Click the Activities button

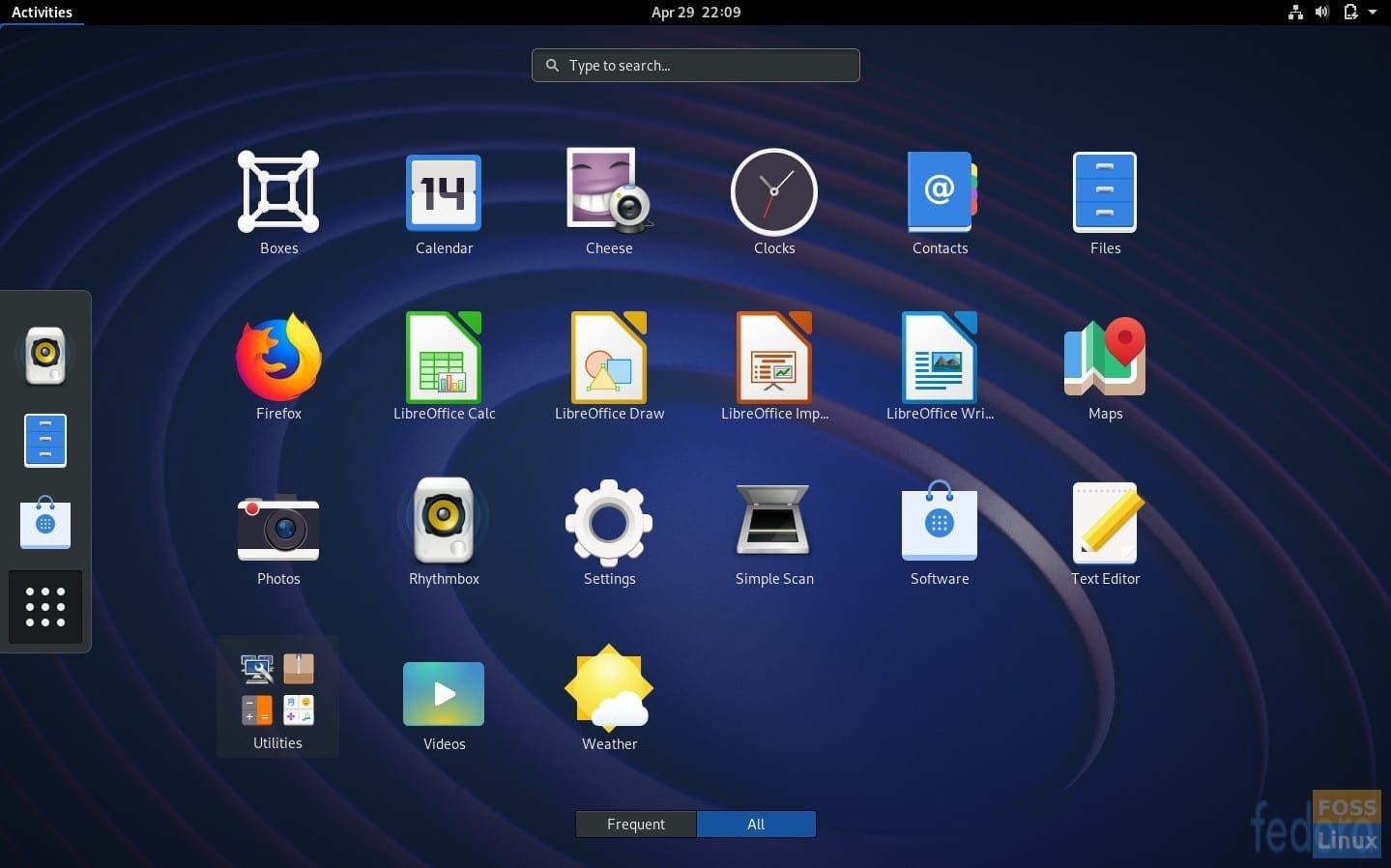point(42,13)
